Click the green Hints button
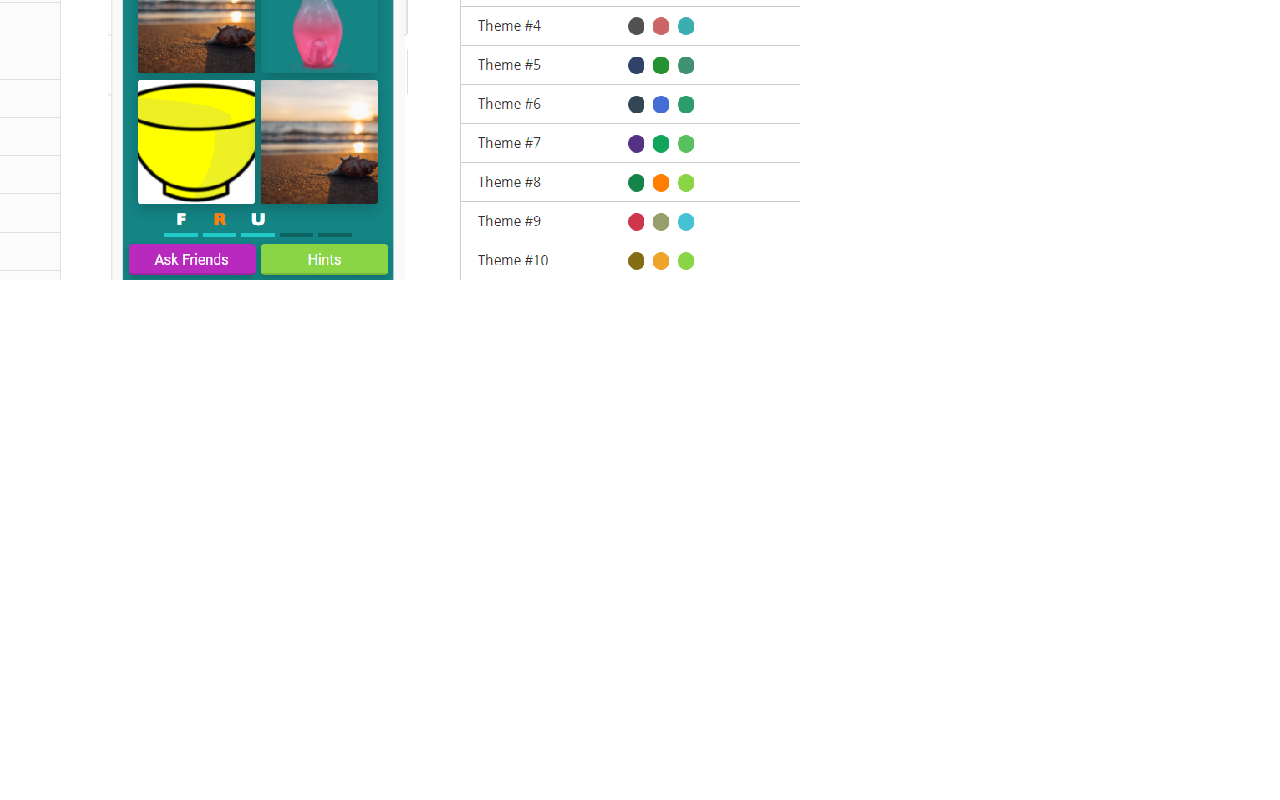 click(x=324, y=259)
